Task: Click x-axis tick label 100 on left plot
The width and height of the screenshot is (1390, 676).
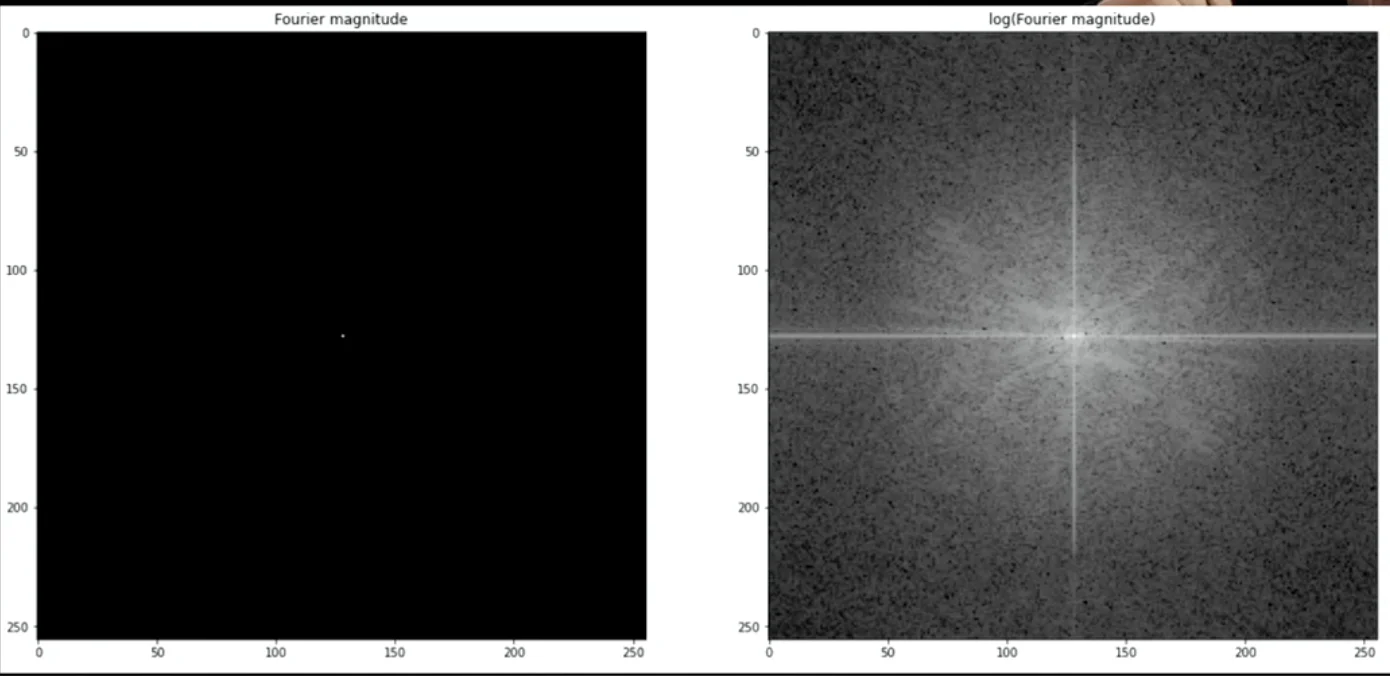Action: click(x=276, y=651)
